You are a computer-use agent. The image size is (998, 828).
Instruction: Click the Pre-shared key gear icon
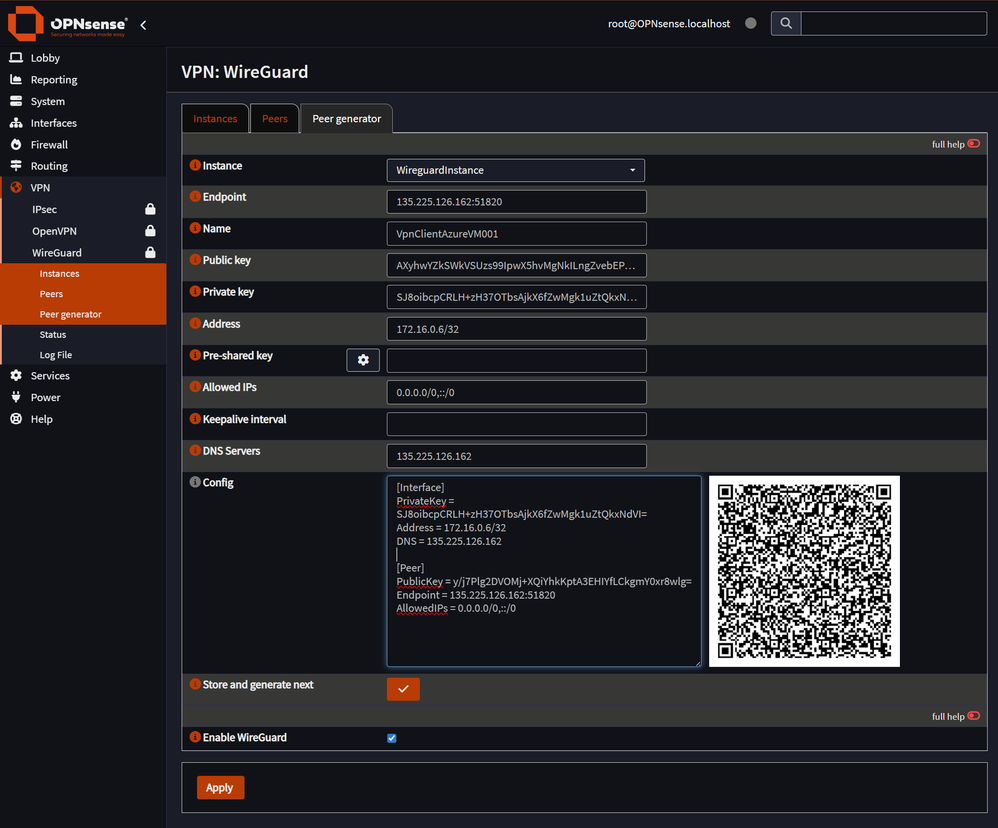pos(363,360)
